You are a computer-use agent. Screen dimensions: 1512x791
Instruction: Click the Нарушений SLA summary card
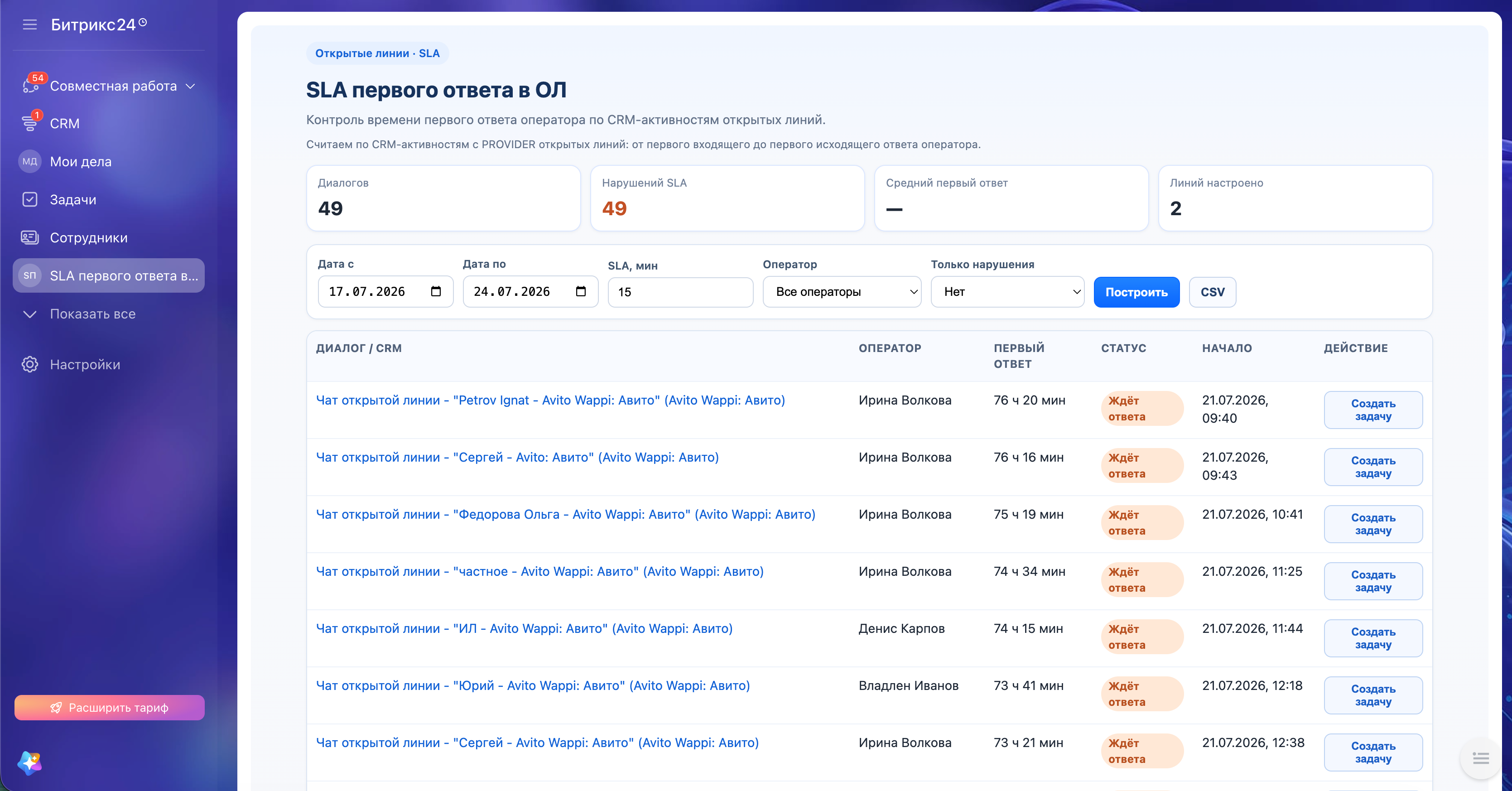click(x=728, y=198)
